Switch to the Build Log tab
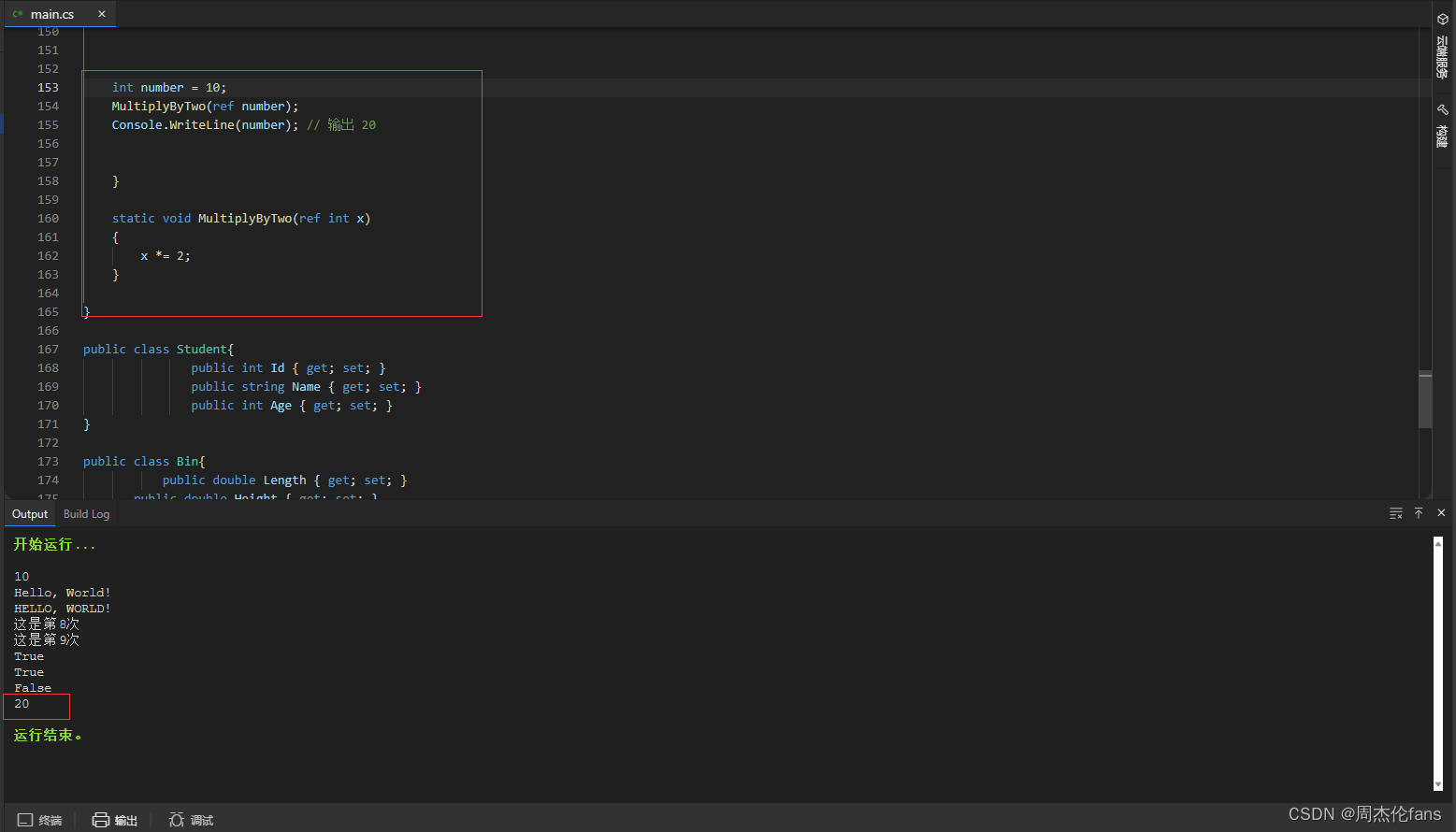Image resolution: width=1456 pixels, height=832 pixels. [x=85, y=513]
